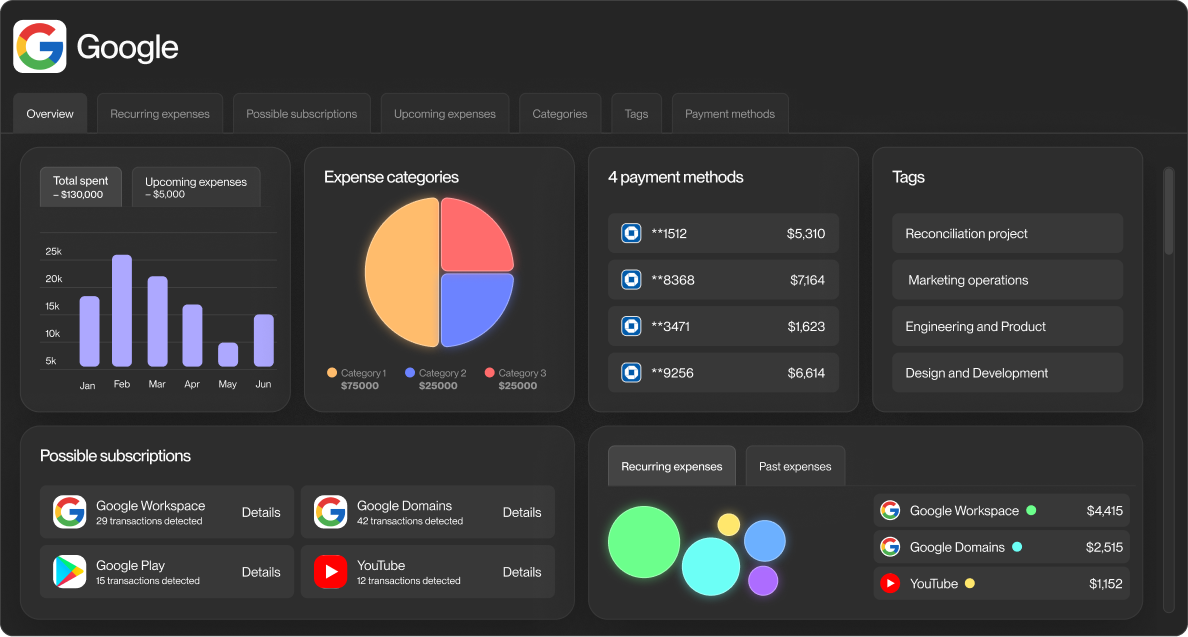
Task: Click the $5,310 amount for card **1512
Action: point(805,233)
